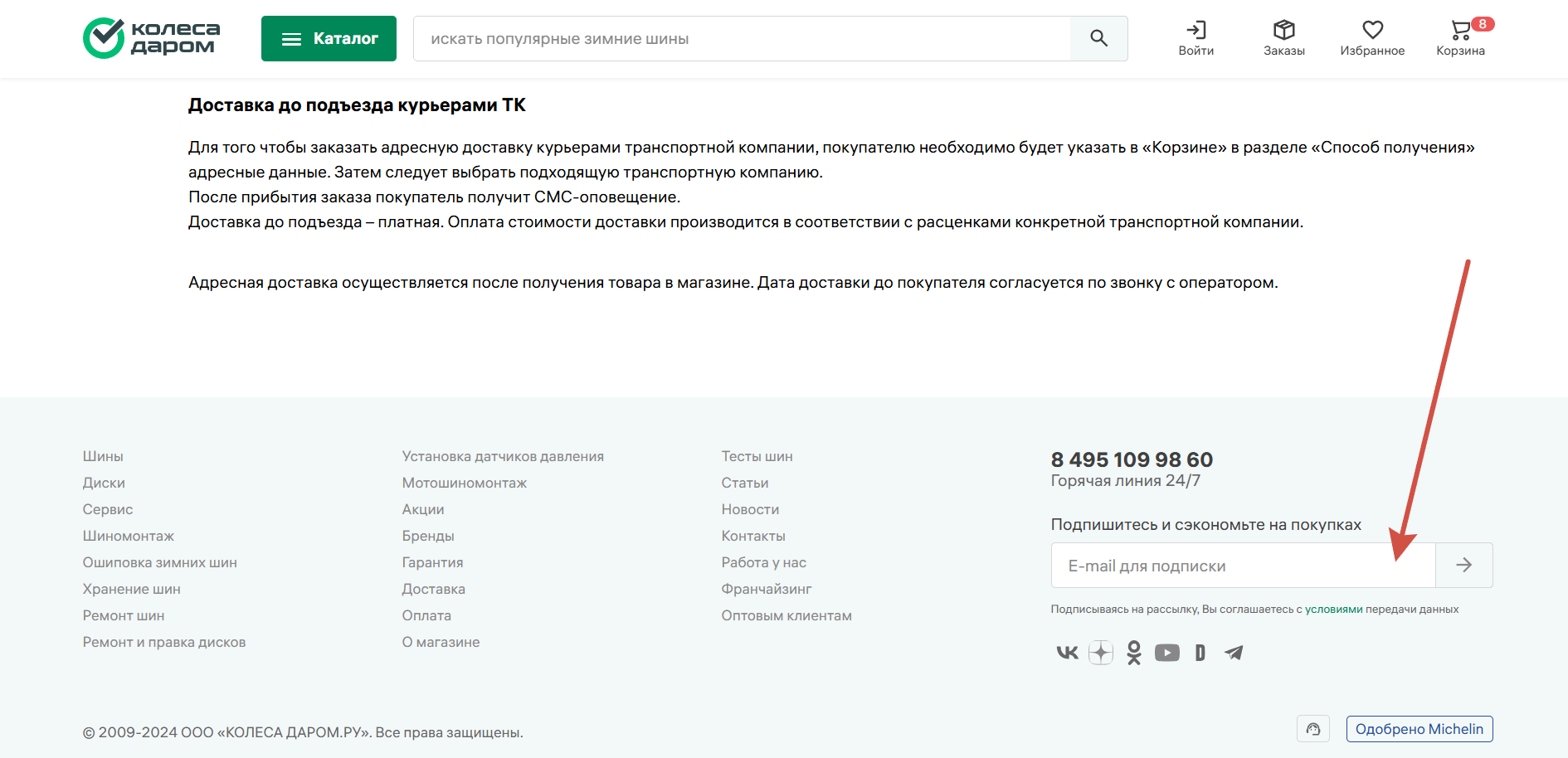The height and width of the screenshot is (758, 1568).
Task: Open the Доставка footer link
Action: click(x=434, y=589)
